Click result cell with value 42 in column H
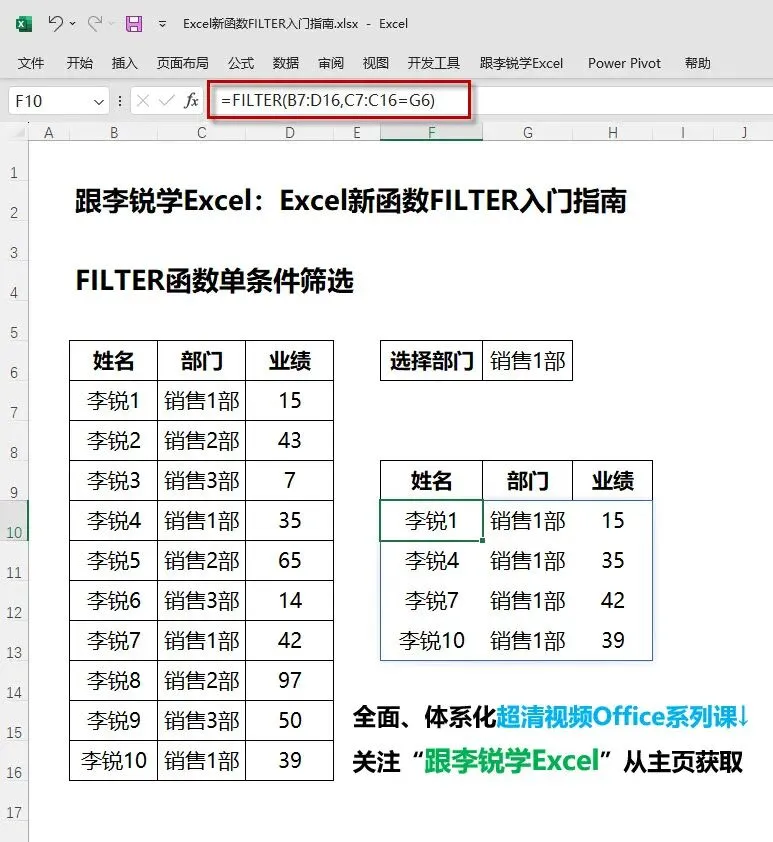This screenshot has height=842, width=773. [x=612, y=600]
